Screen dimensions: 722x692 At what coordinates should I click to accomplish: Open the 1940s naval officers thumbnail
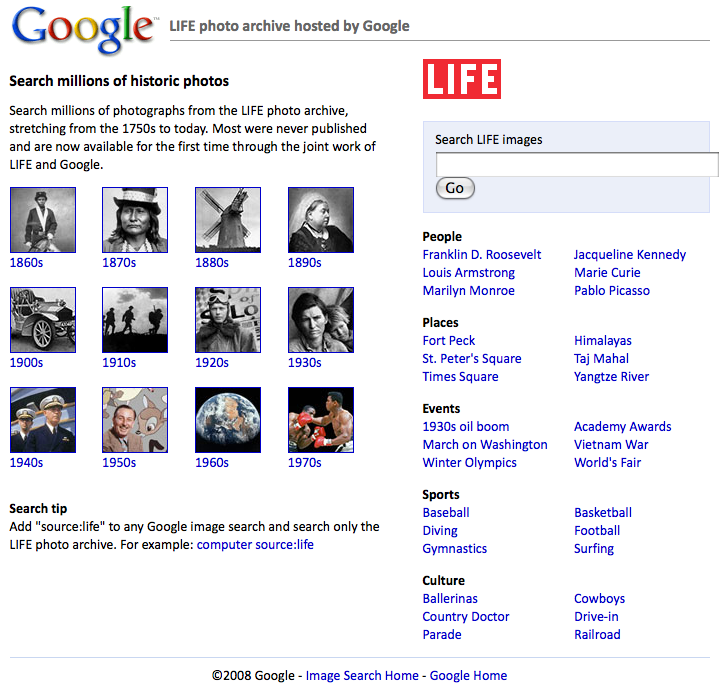point(43,420)
